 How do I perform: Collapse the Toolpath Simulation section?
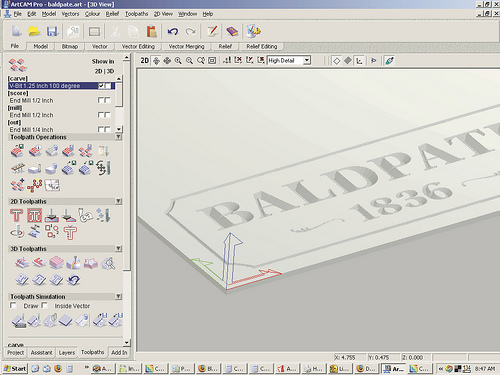119,296
